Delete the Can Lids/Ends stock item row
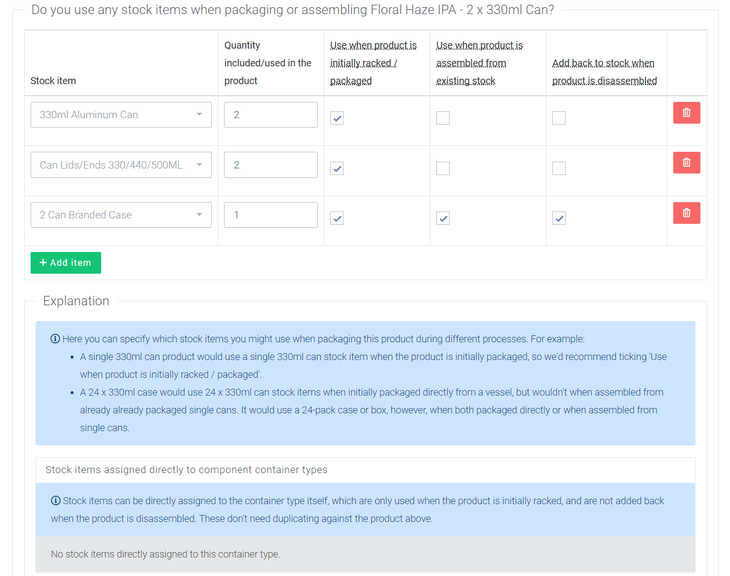The image size is (730, 576). coord(686,163)
